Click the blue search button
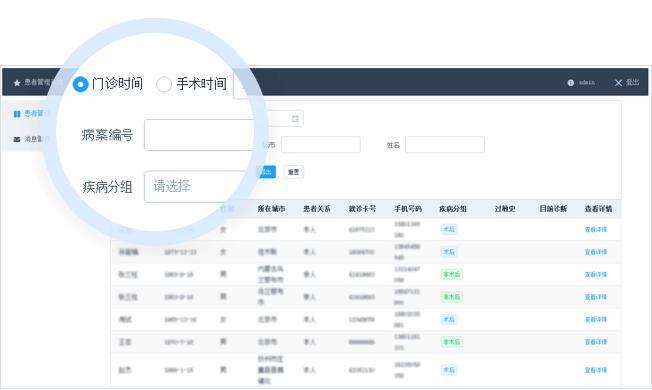The image size is (652, 390). click(266, 172)
